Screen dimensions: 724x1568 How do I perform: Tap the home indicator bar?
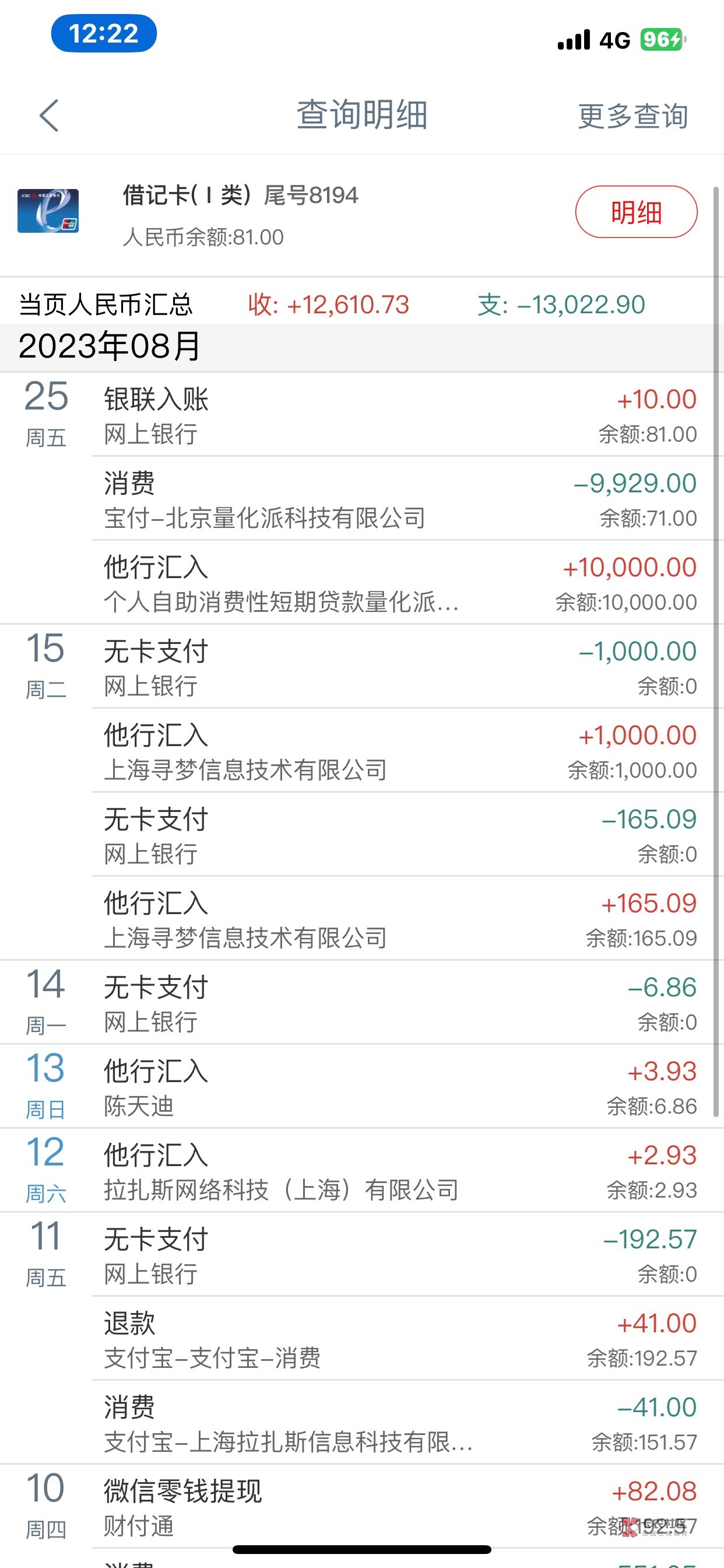point(362,1549)
